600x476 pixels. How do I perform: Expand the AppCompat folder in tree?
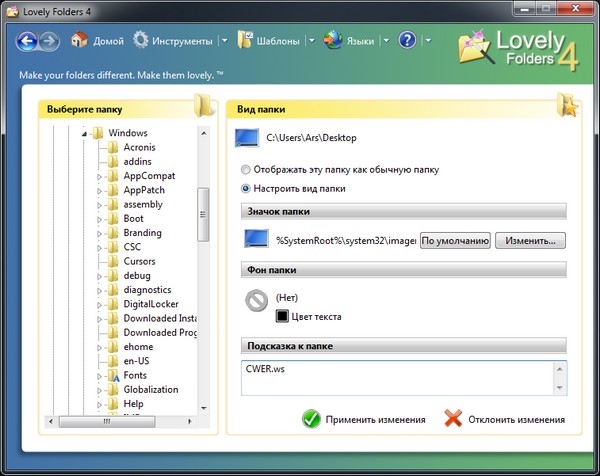coord(100,176)
